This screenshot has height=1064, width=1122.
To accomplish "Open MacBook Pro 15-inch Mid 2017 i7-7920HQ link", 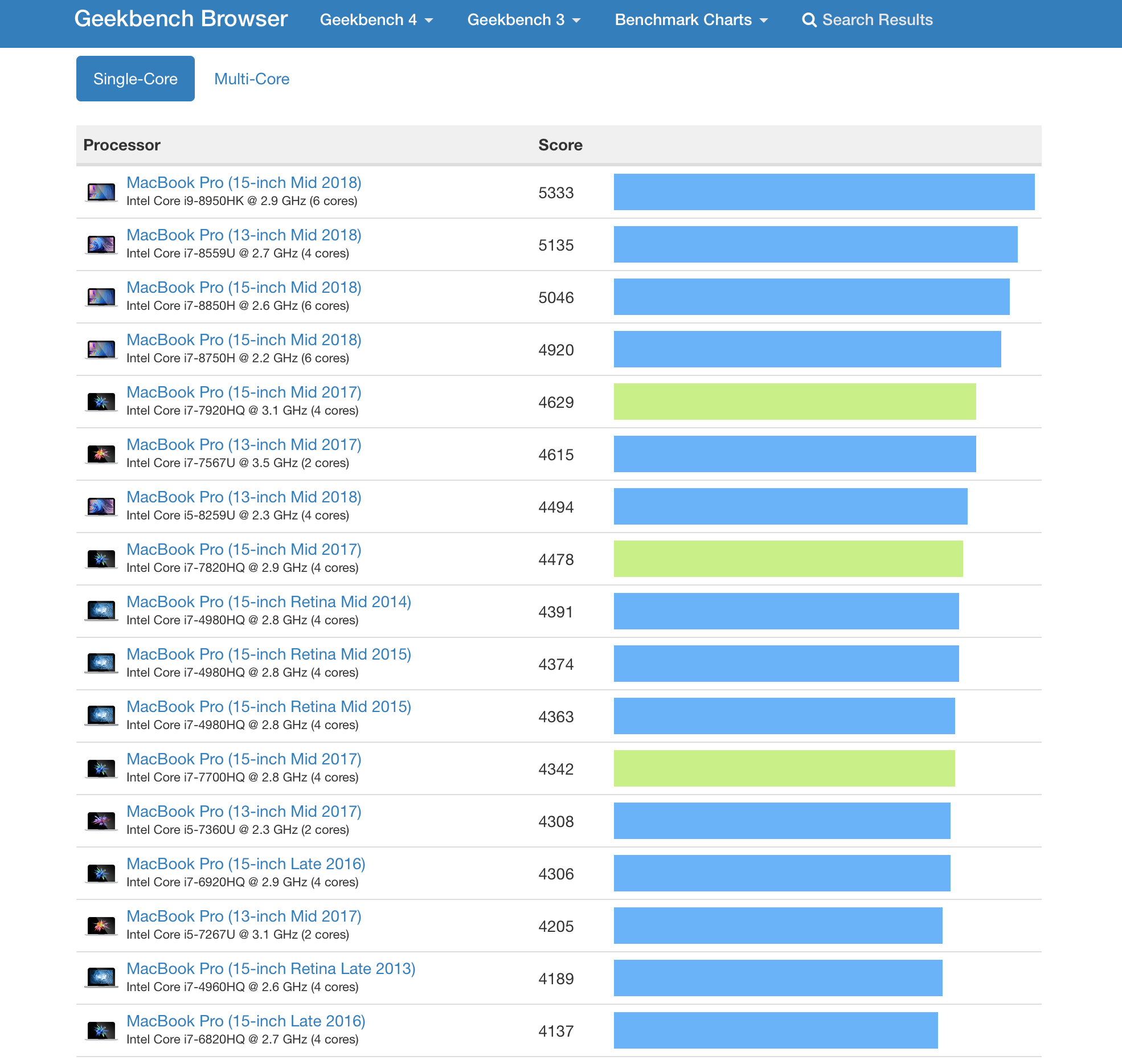I will click(x=244, y=392).
